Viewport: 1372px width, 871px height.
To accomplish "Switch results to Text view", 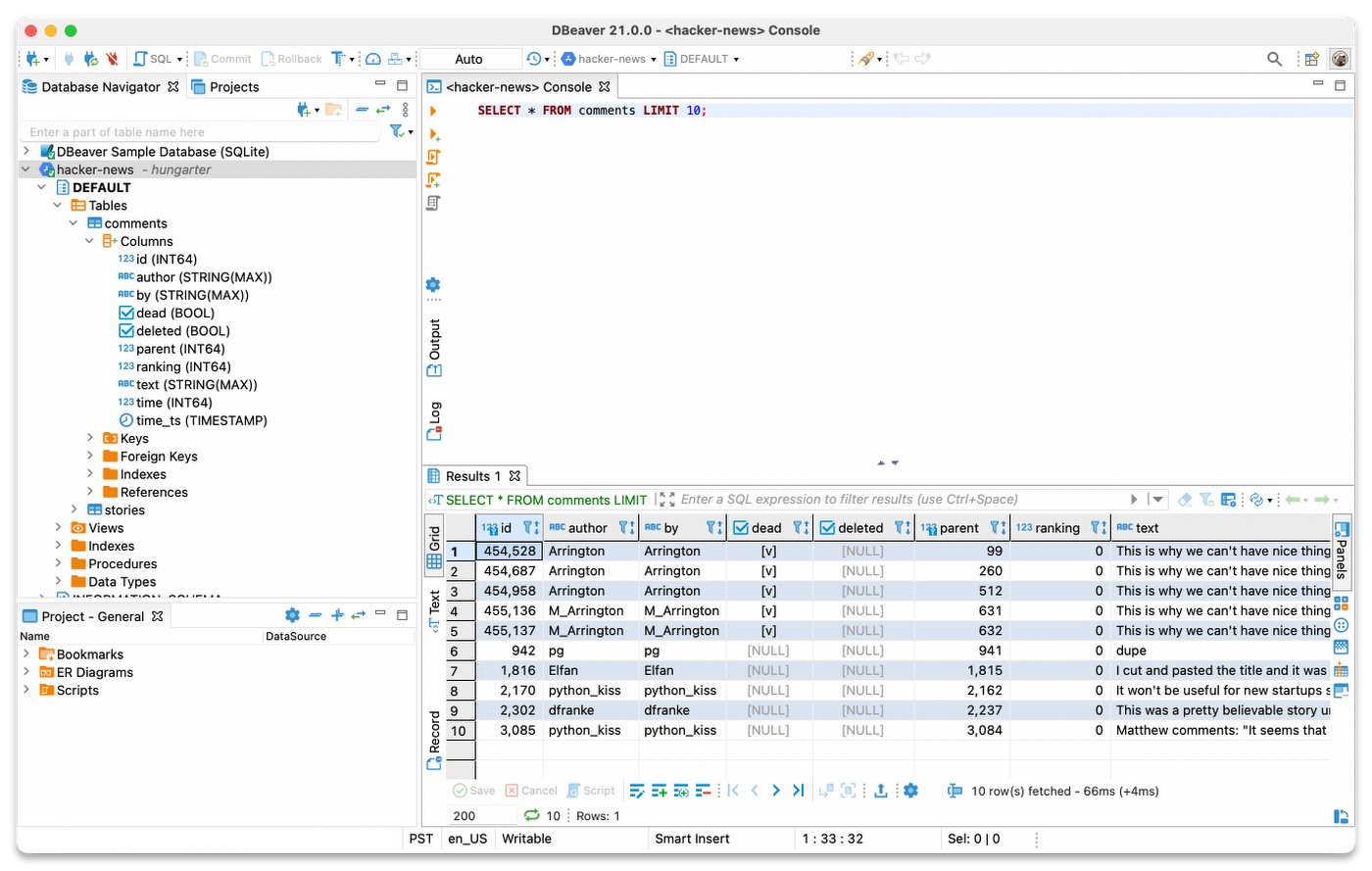I will tap(434, 611).
